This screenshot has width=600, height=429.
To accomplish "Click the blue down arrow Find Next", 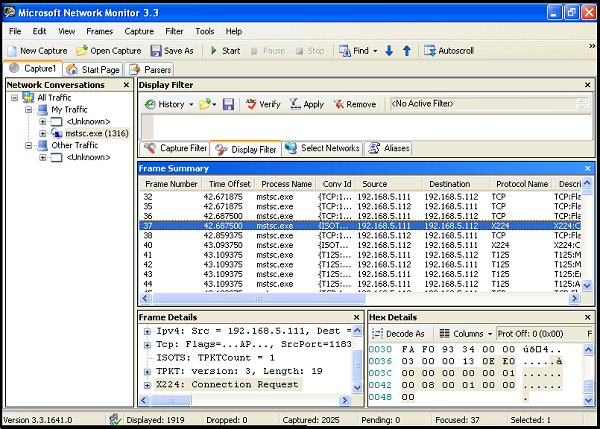I will 389,51.
